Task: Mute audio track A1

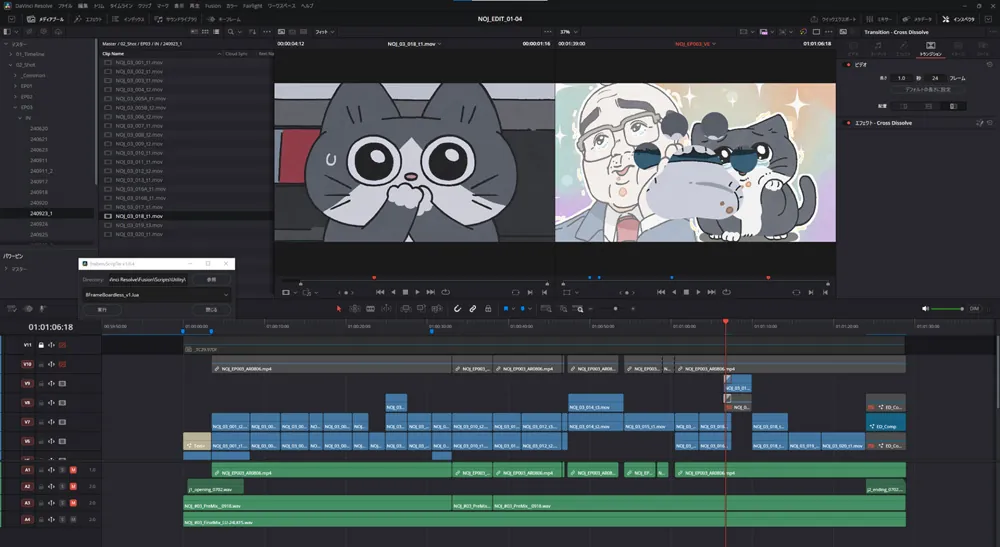Action: coord(73,470)
